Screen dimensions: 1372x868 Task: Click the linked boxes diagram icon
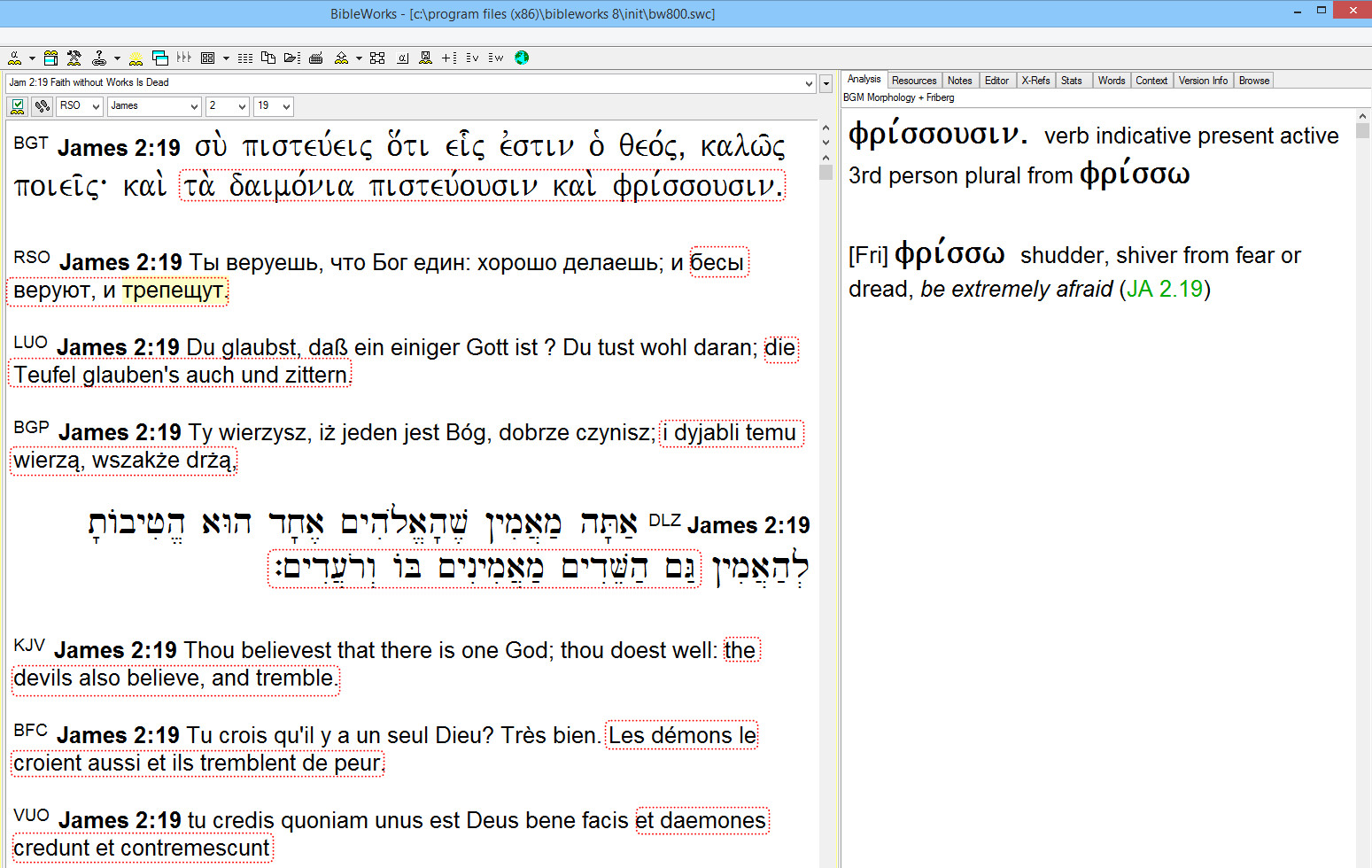tap(377, 58)
